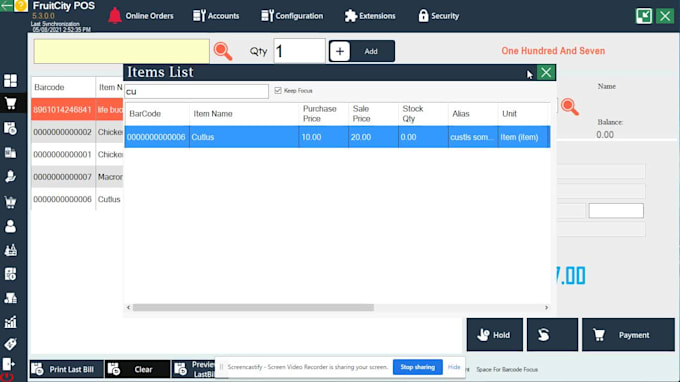
Task: Select the Cutlus row in Items List
Action: click(337, 137)
